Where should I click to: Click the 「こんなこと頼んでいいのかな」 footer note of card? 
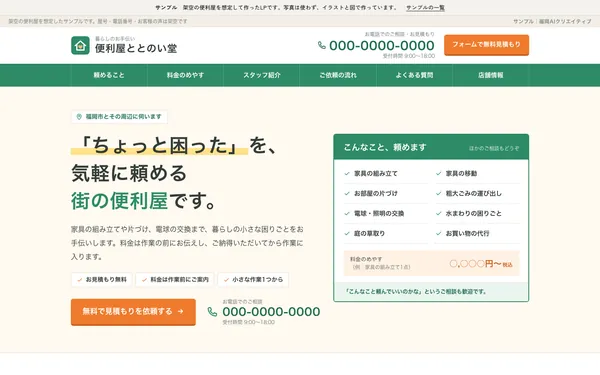coord(415,292)
